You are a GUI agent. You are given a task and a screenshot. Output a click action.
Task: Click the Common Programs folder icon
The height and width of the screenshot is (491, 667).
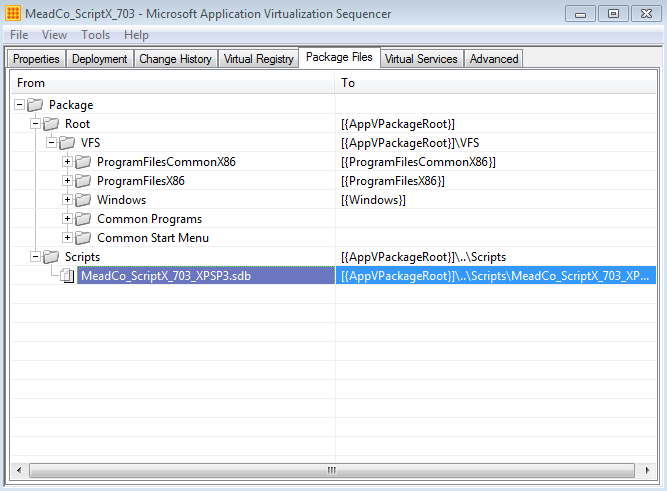click(83, 219)
